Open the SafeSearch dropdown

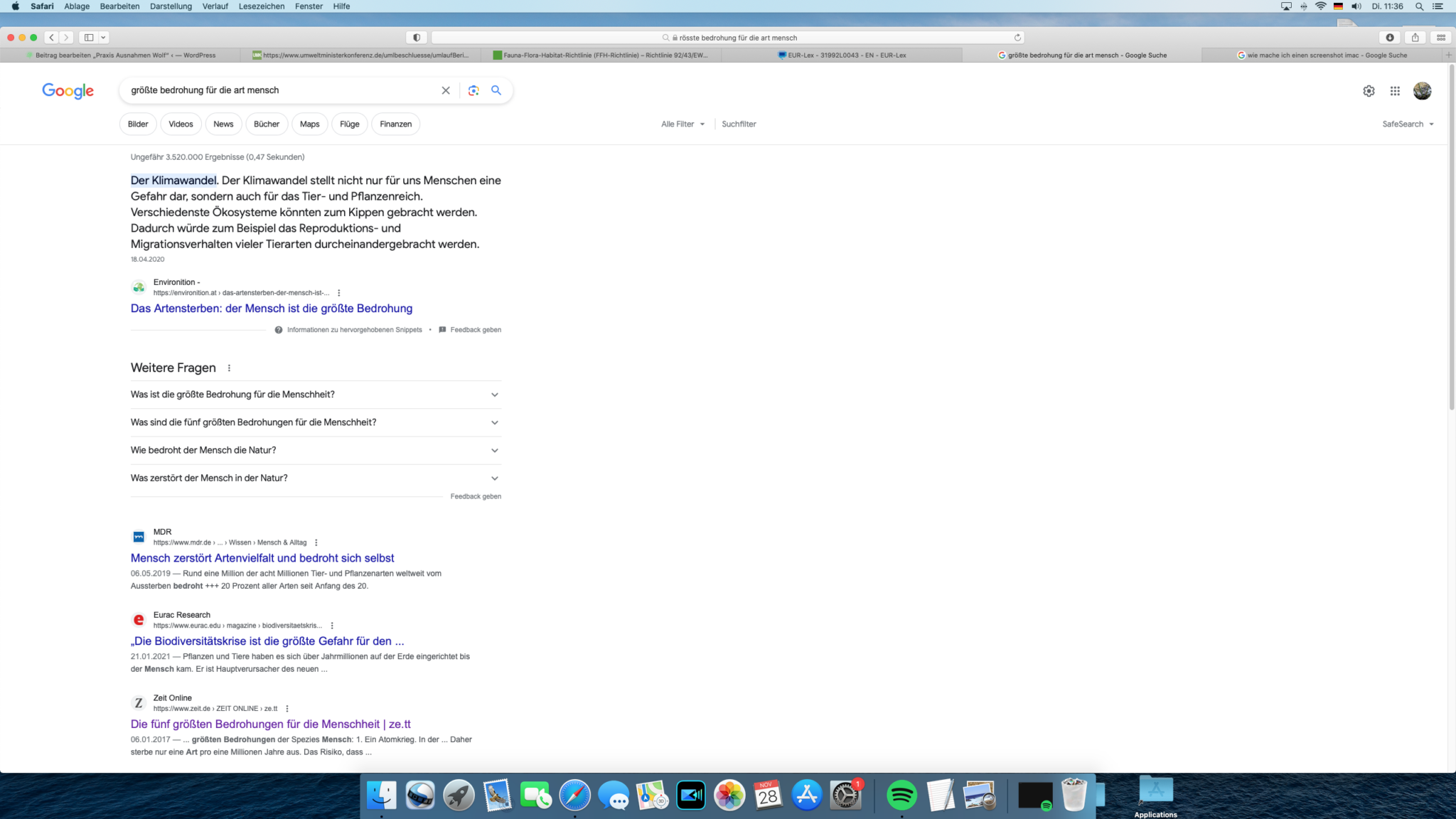pyautogui.click(x=1408, y=124)
